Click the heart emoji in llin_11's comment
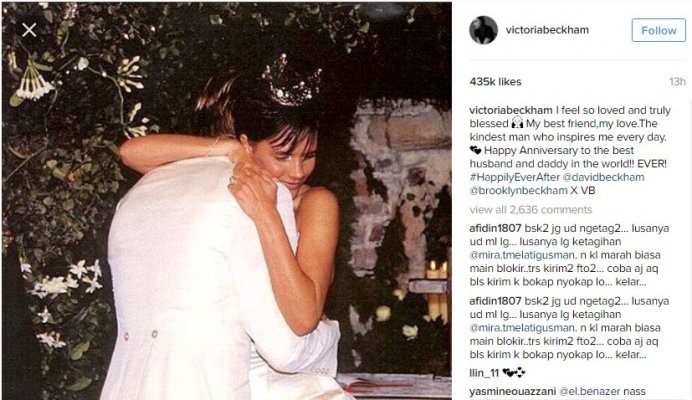This screenshot has height=400, width=692. (x=514, y=373)
